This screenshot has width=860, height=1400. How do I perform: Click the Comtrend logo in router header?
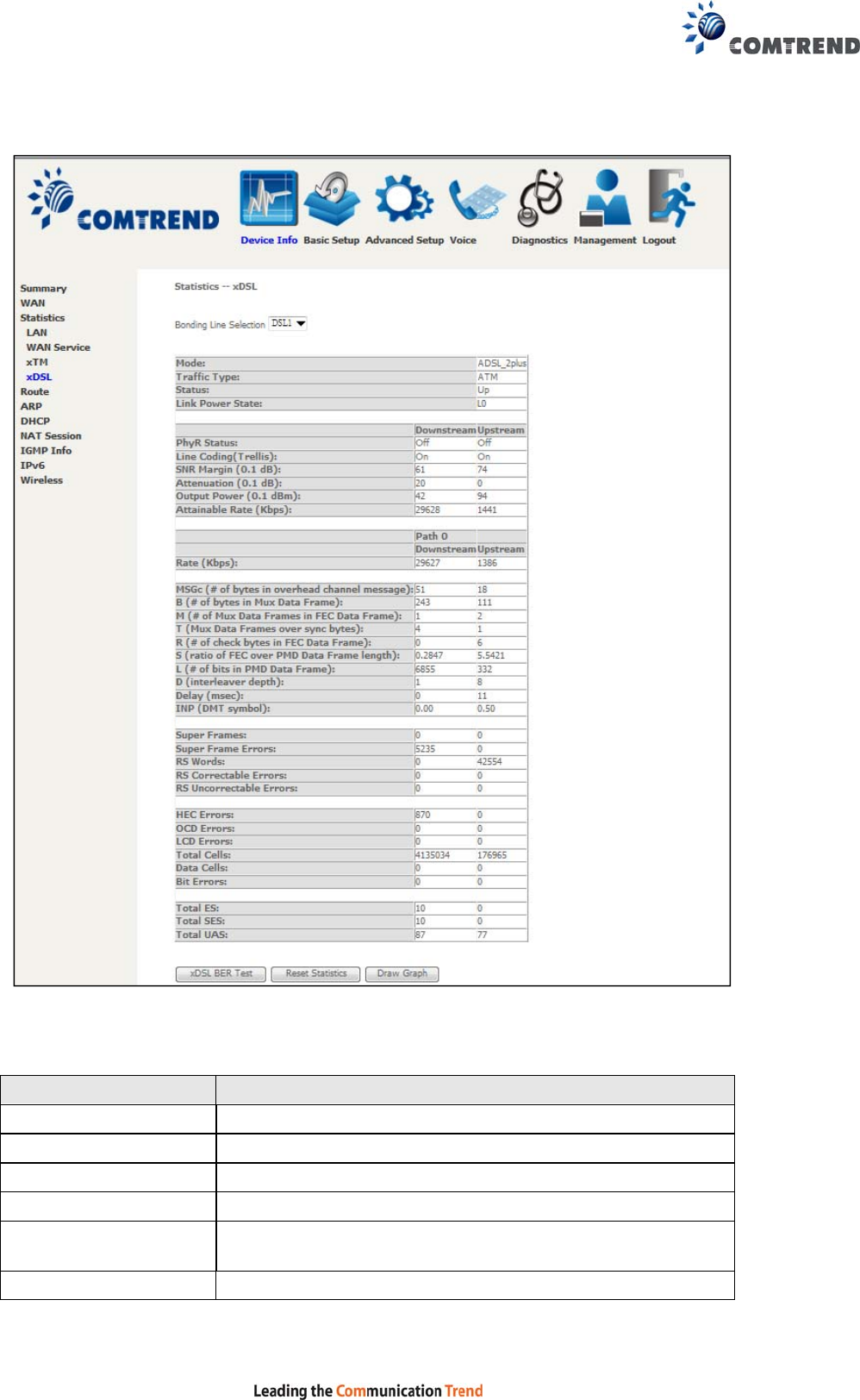pos(123,199)
